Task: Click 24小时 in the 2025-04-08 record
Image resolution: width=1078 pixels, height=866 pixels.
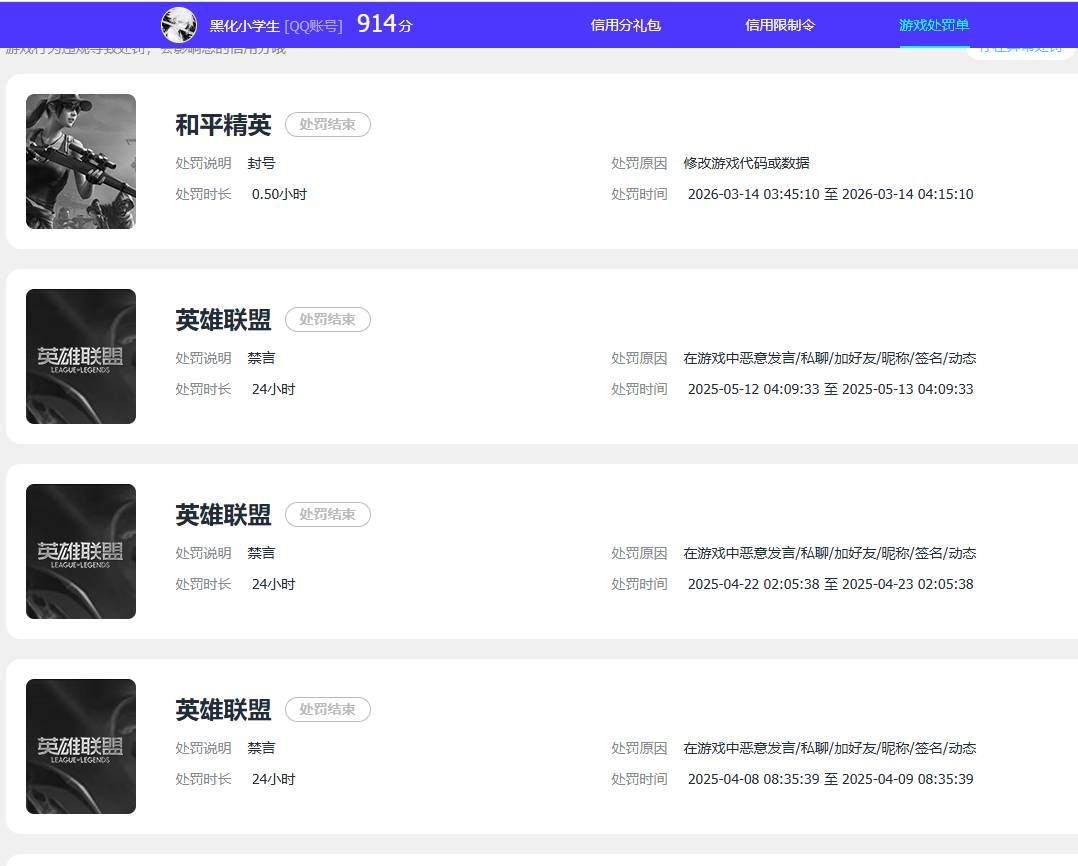Action: point(274,779)
